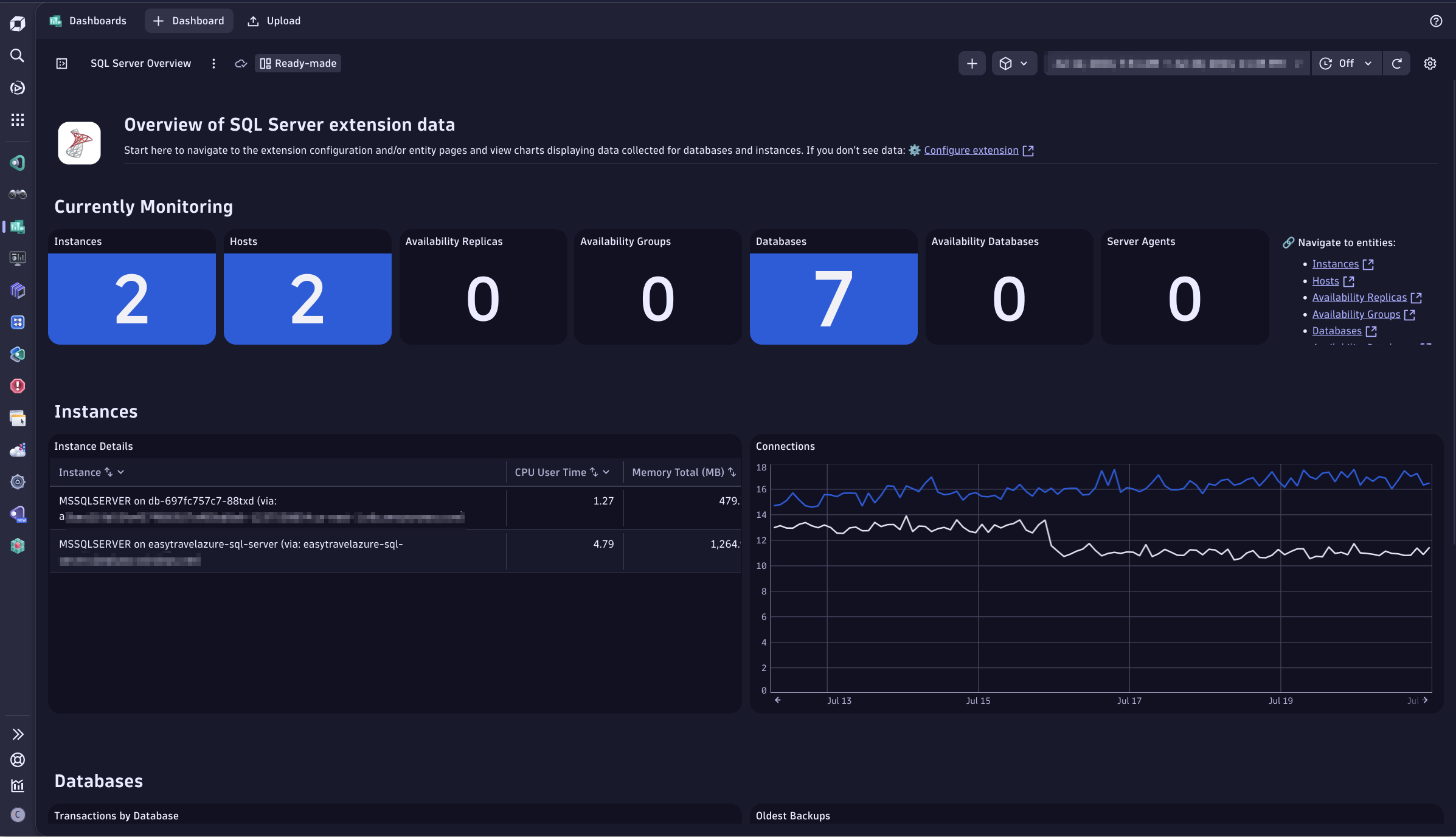The height and width of the screenshot is (837, 1456).
Task: Click the Server Agents tile
Action: click(1185, 287)
